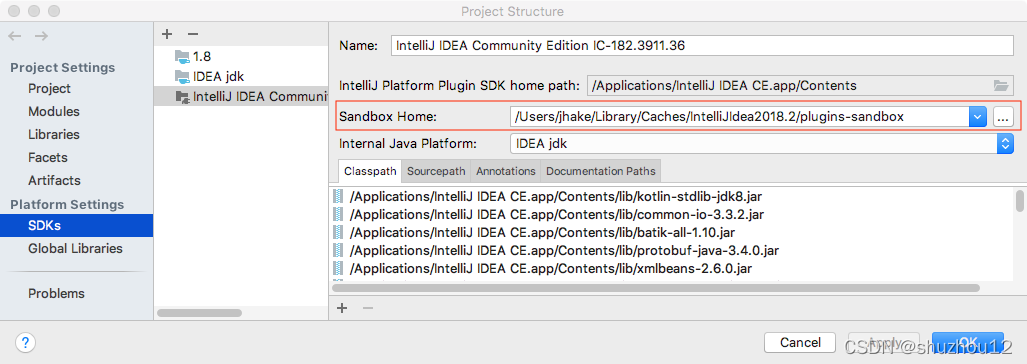Expand the Sandbox Home path dropdown

pos(977,117)
